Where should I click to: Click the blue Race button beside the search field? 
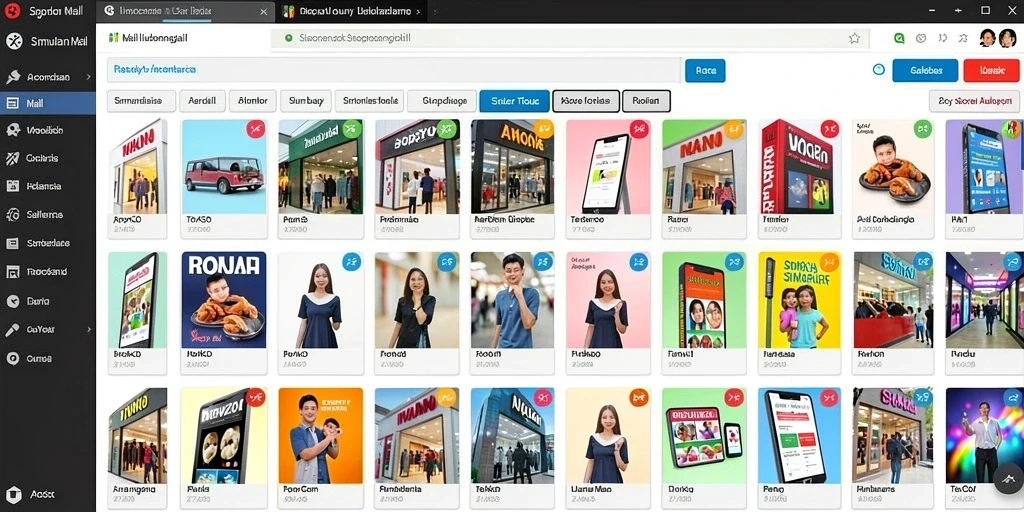click(x=705, y=71)
